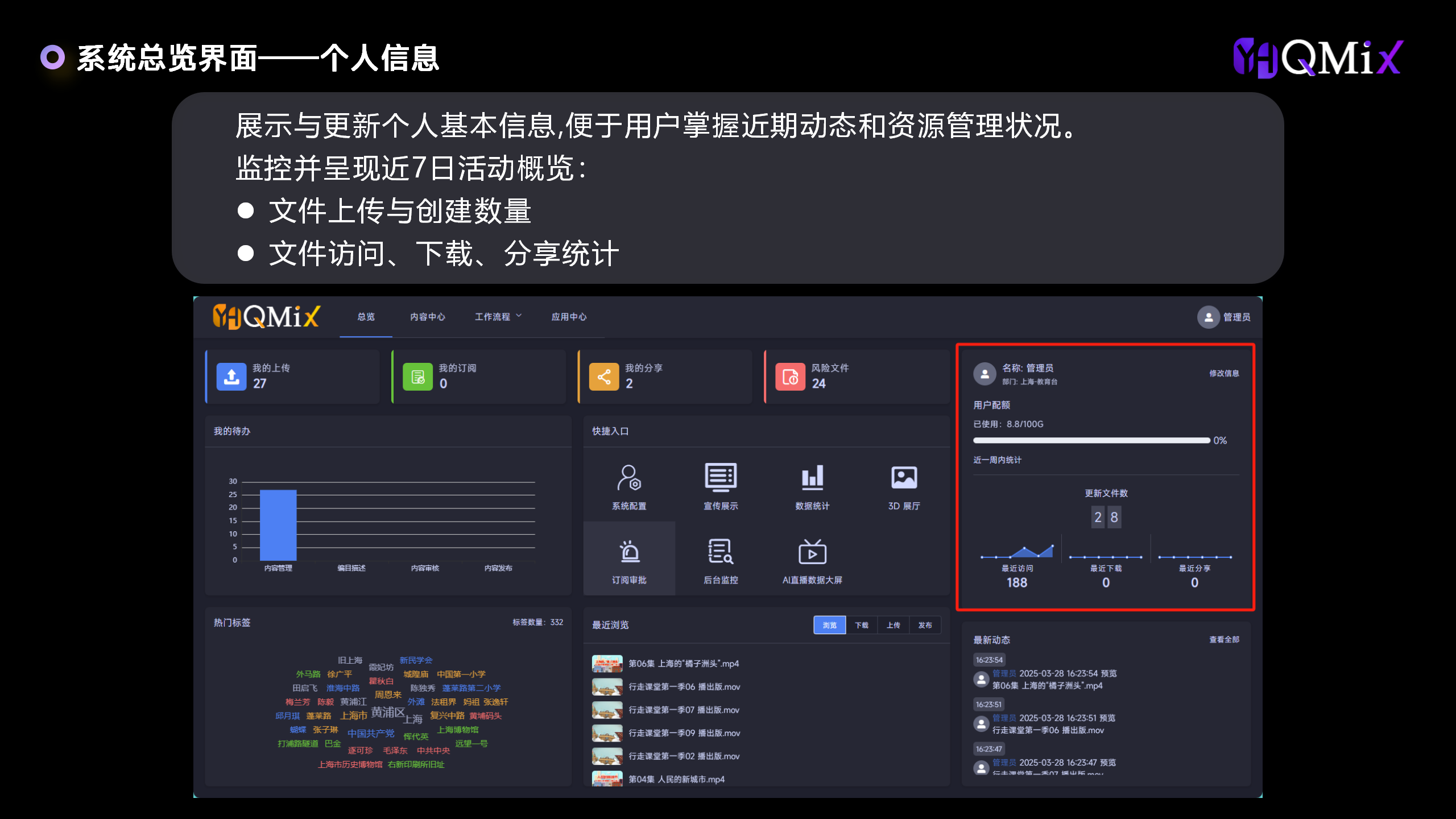Select the 发布 filter tab

click(925, 625)
